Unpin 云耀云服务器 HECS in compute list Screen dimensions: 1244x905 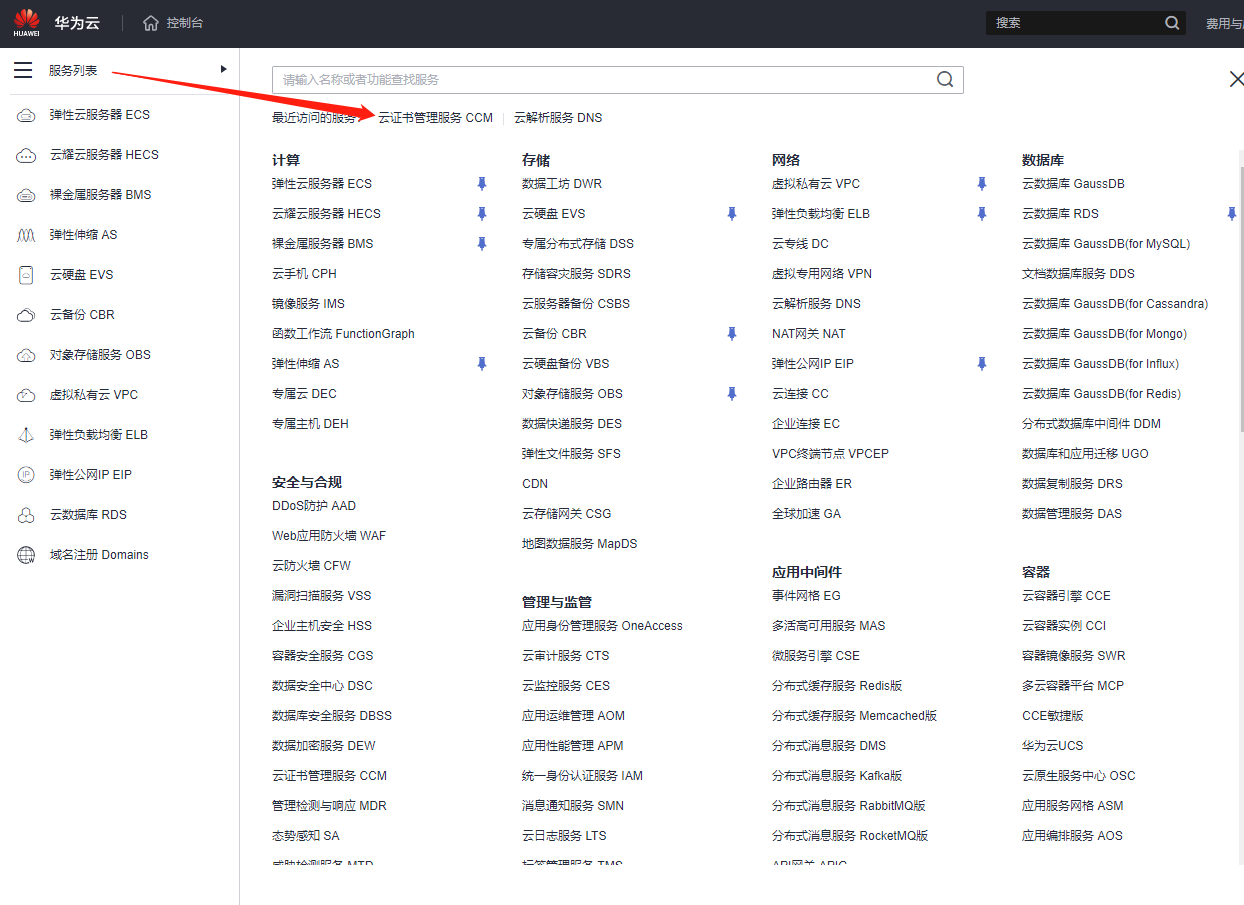point(482,214)
